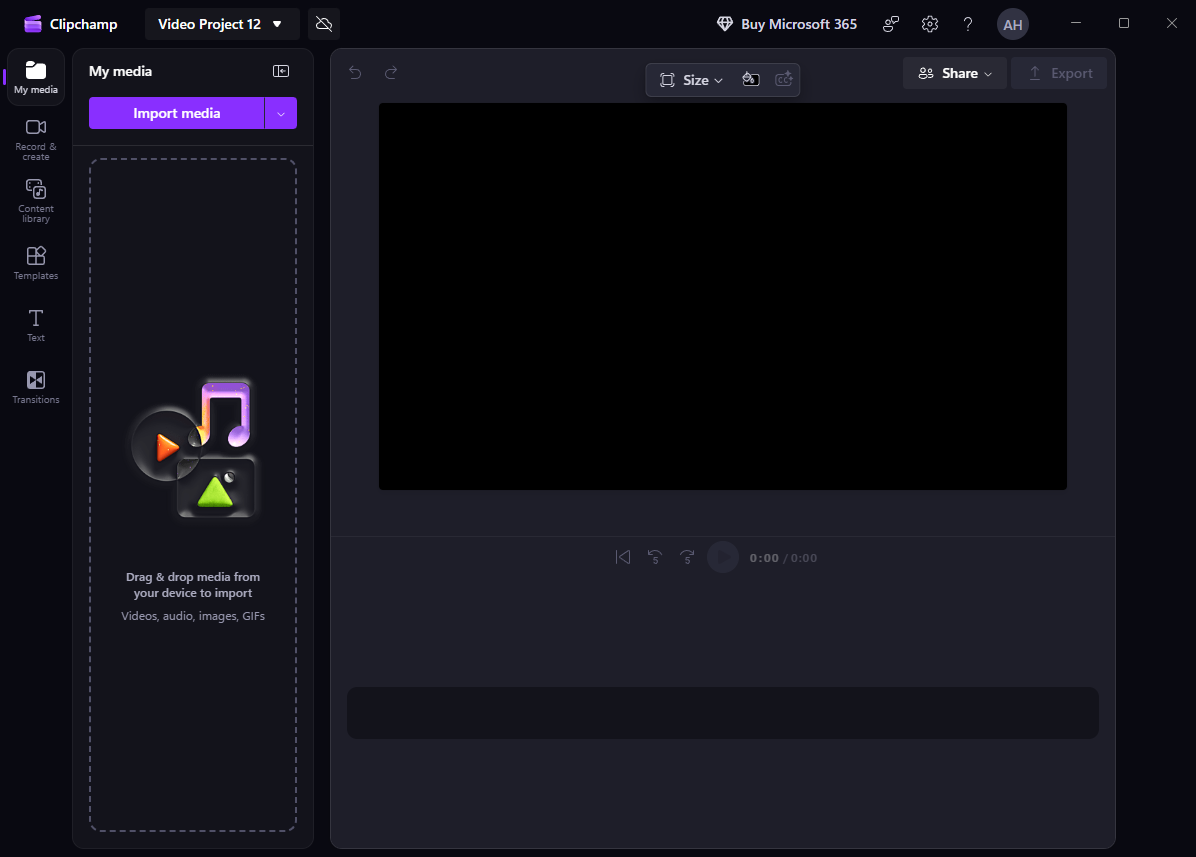Collapse the My media panel
The width and height of the screenshot is (1196, 857).
[281, 71]
